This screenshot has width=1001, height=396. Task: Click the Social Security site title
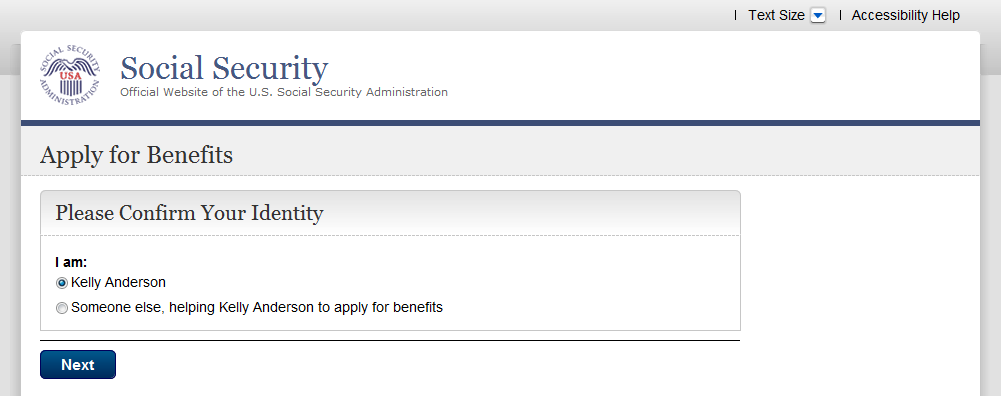[x=224, y=68]
